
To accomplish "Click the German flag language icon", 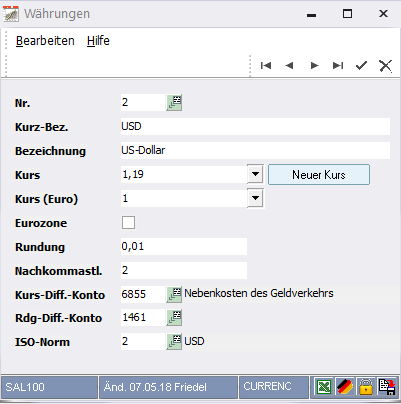I will [x=345, y=387].
